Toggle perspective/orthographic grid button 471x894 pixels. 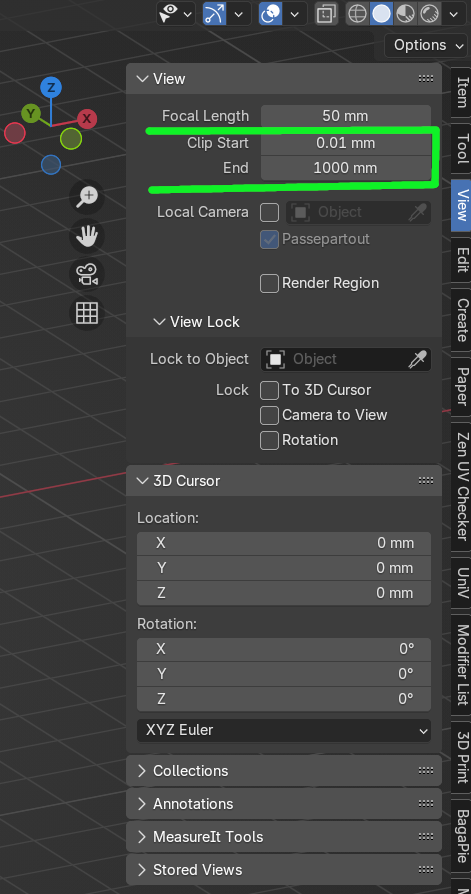pyautogui.click(x=87, y=313)
